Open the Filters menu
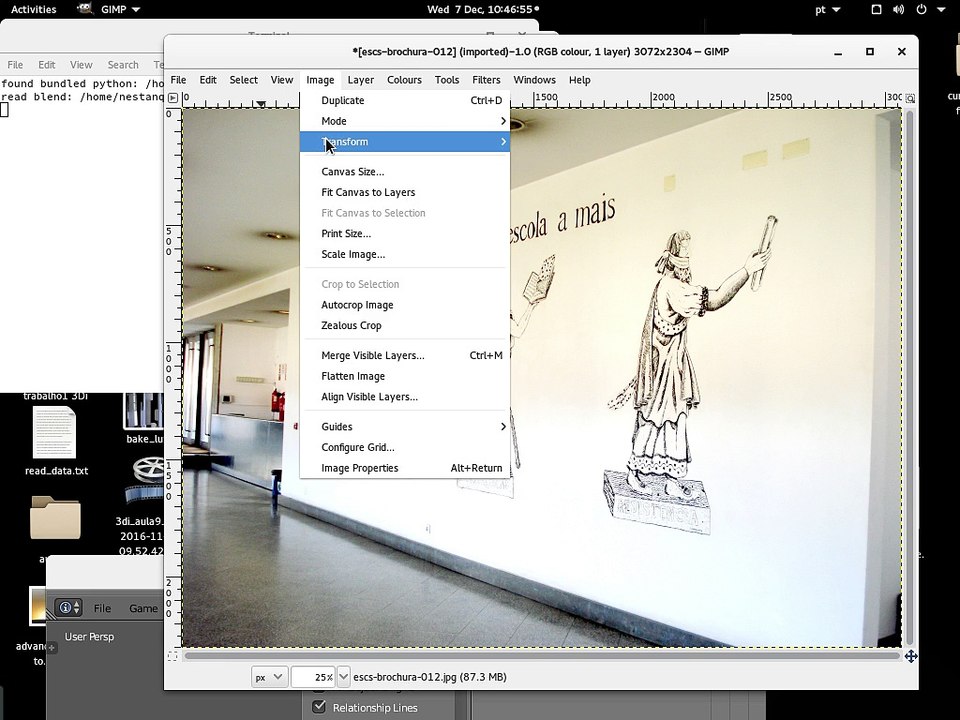This screenshot has height=720, width=960. point(486,80)
